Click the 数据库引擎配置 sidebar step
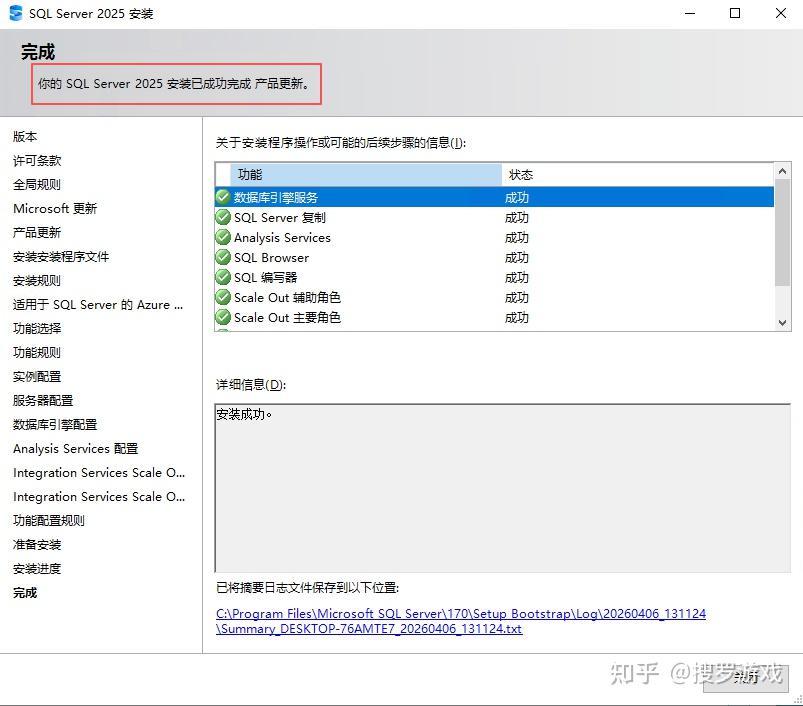803x706 pixels. pyautogui.click(x=55, y=424)
